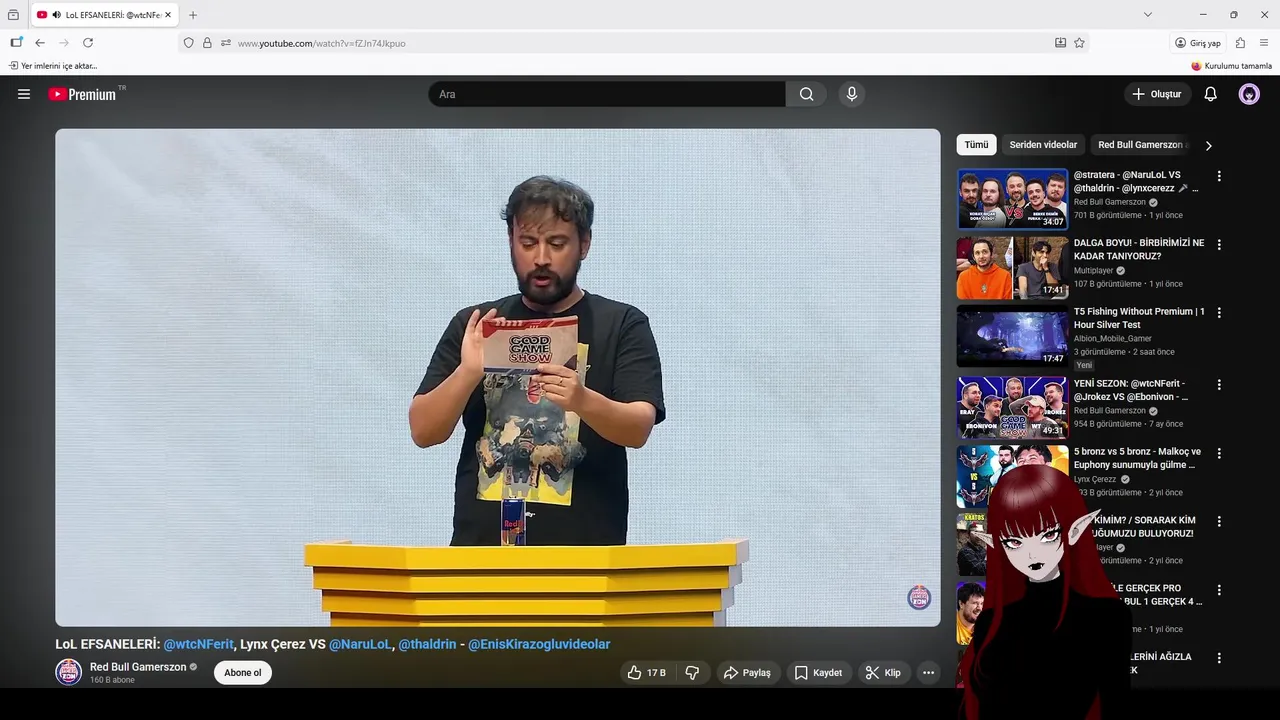Open options for DALGA BOYU video
The height and width of the screenshot is (720, 1280).
pos(1219,244)
